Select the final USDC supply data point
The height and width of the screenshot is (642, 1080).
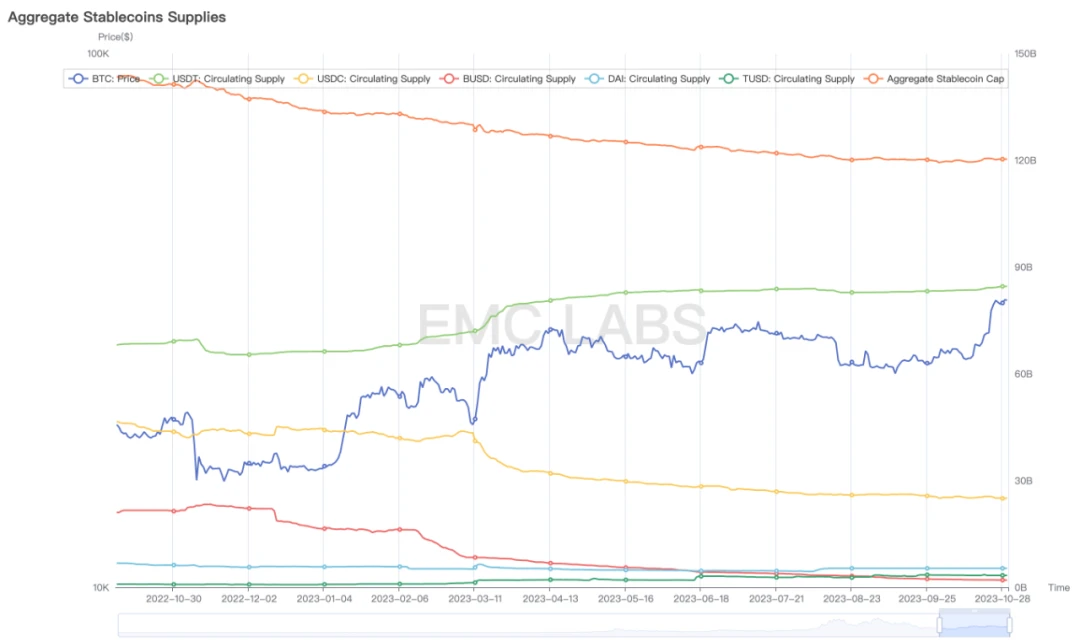click(x=1003, y=498)
